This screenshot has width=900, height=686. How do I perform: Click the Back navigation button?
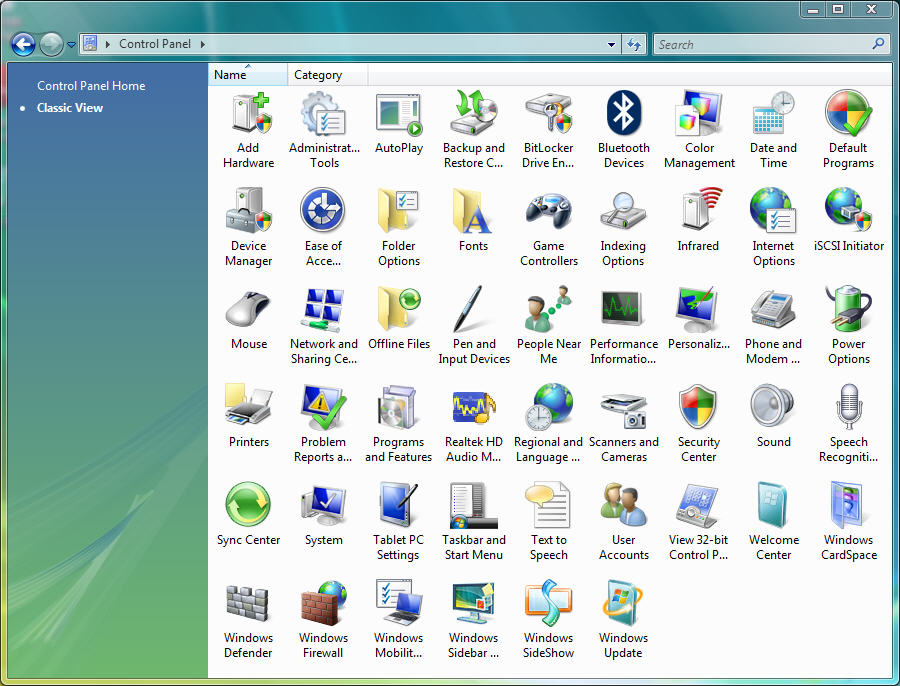pyautogui.click(x=23, y=44)
